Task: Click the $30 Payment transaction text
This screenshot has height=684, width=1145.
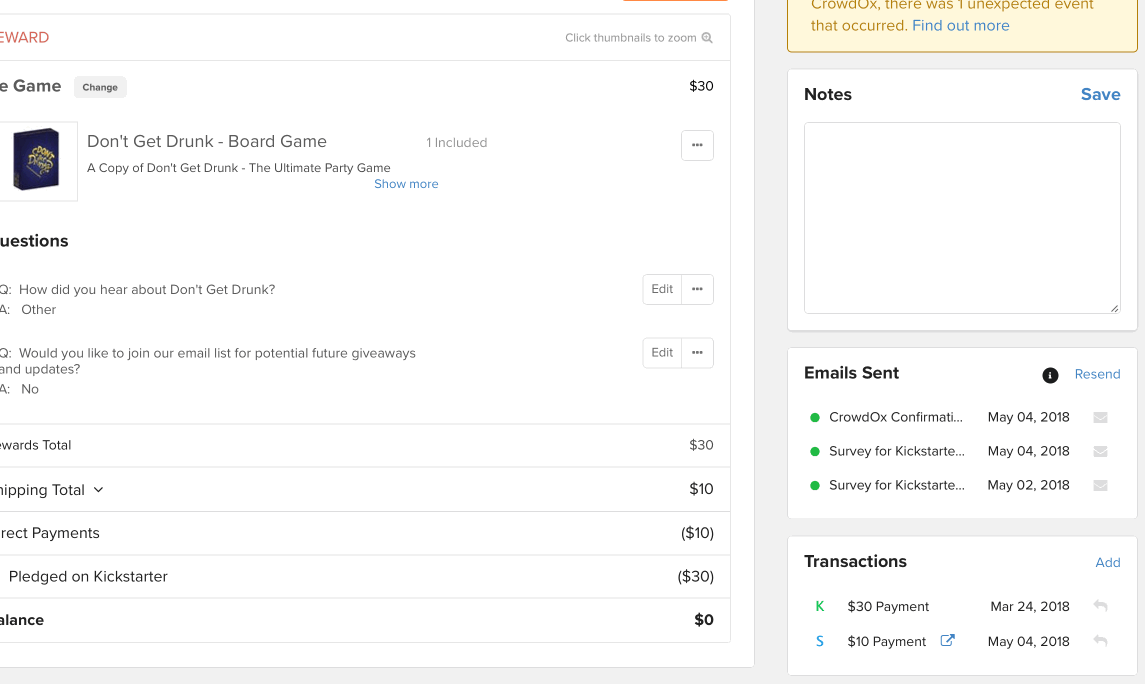Action: point(888,607)
